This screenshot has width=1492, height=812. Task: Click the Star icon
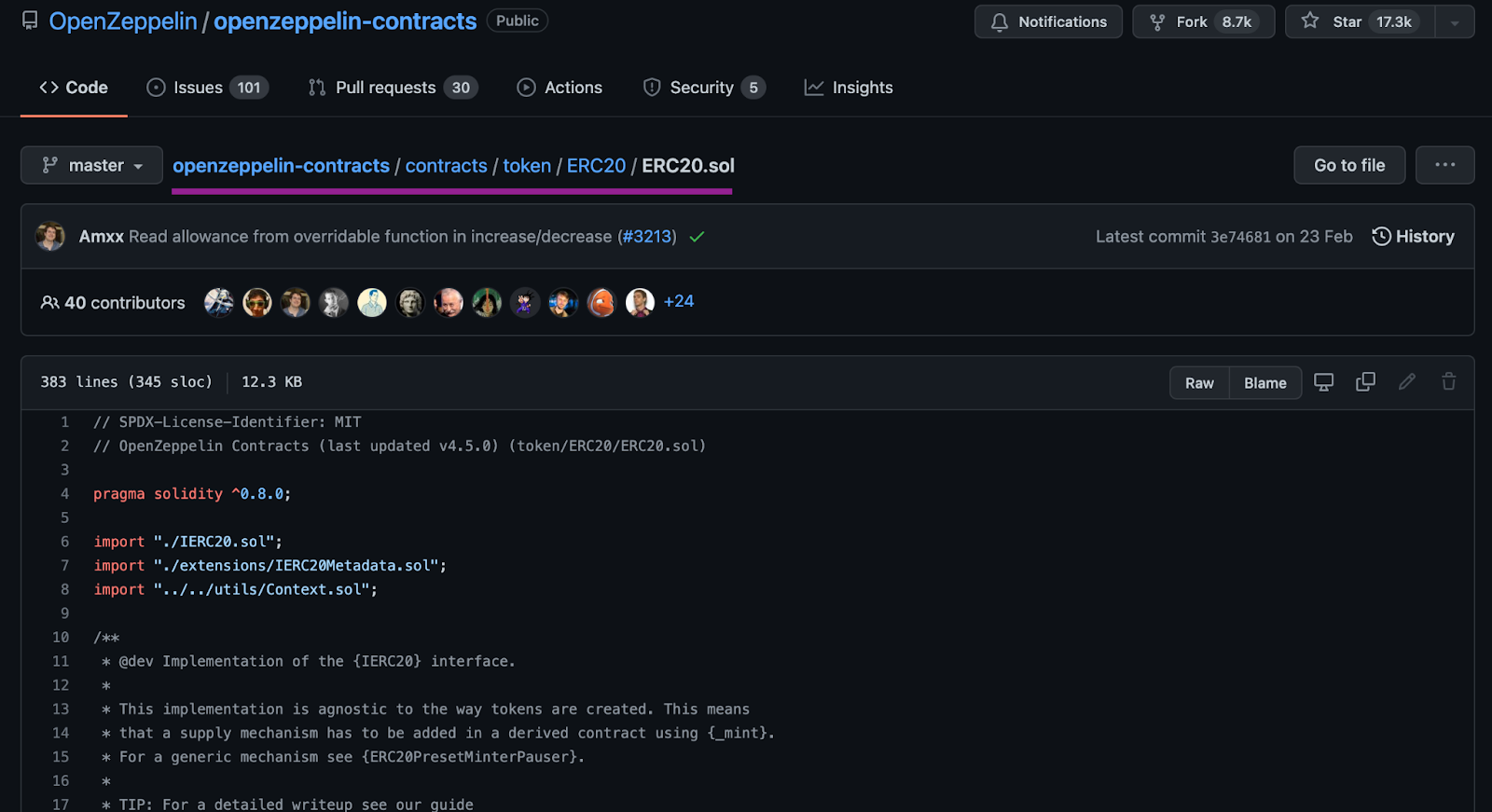[1310, 21]
